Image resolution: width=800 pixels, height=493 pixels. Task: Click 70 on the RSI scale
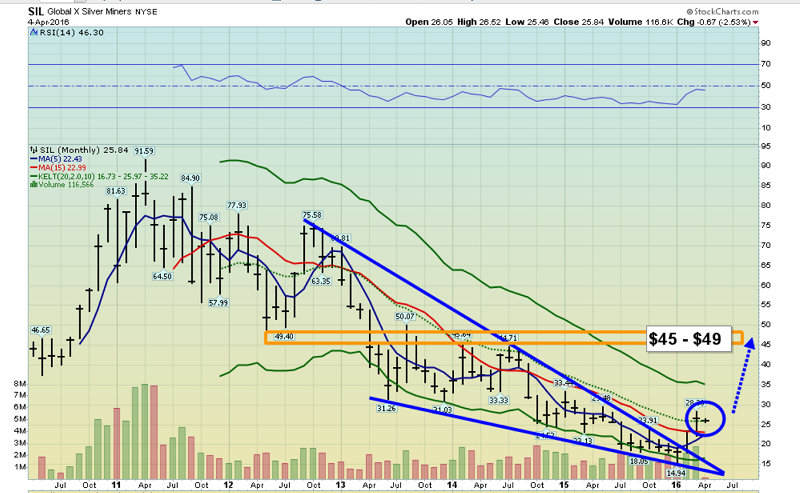click(x=766, y=64)
